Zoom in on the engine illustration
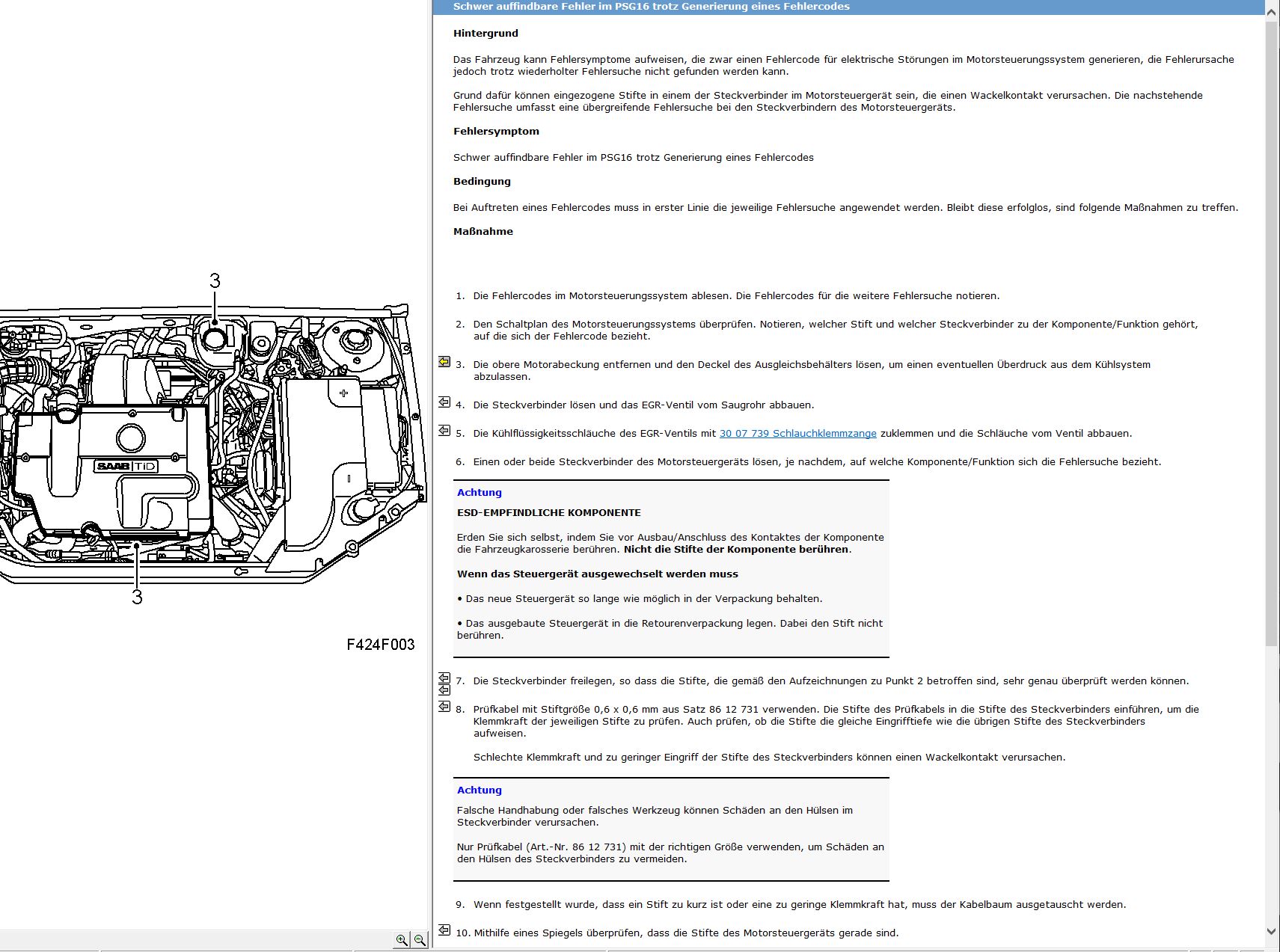Viewport: 1280px width, 952px height. click(402, 940)
